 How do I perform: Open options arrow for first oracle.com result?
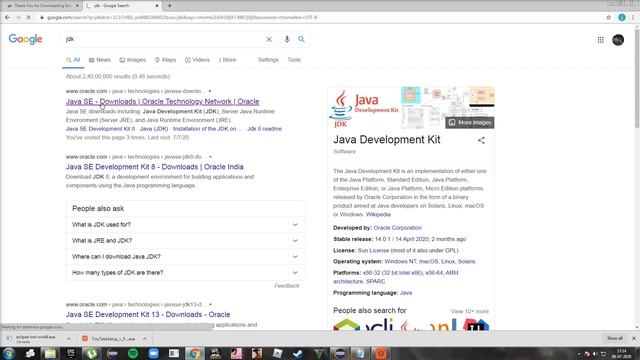[210, 91]
